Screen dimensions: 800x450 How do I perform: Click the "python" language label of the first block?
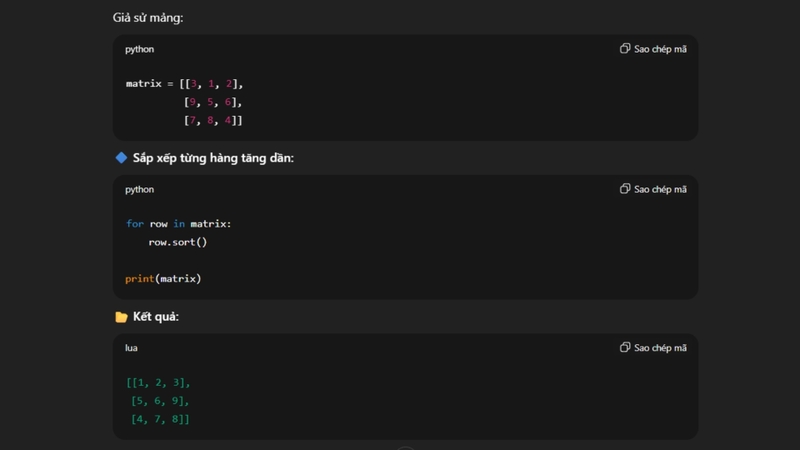[x=140, y=49]
